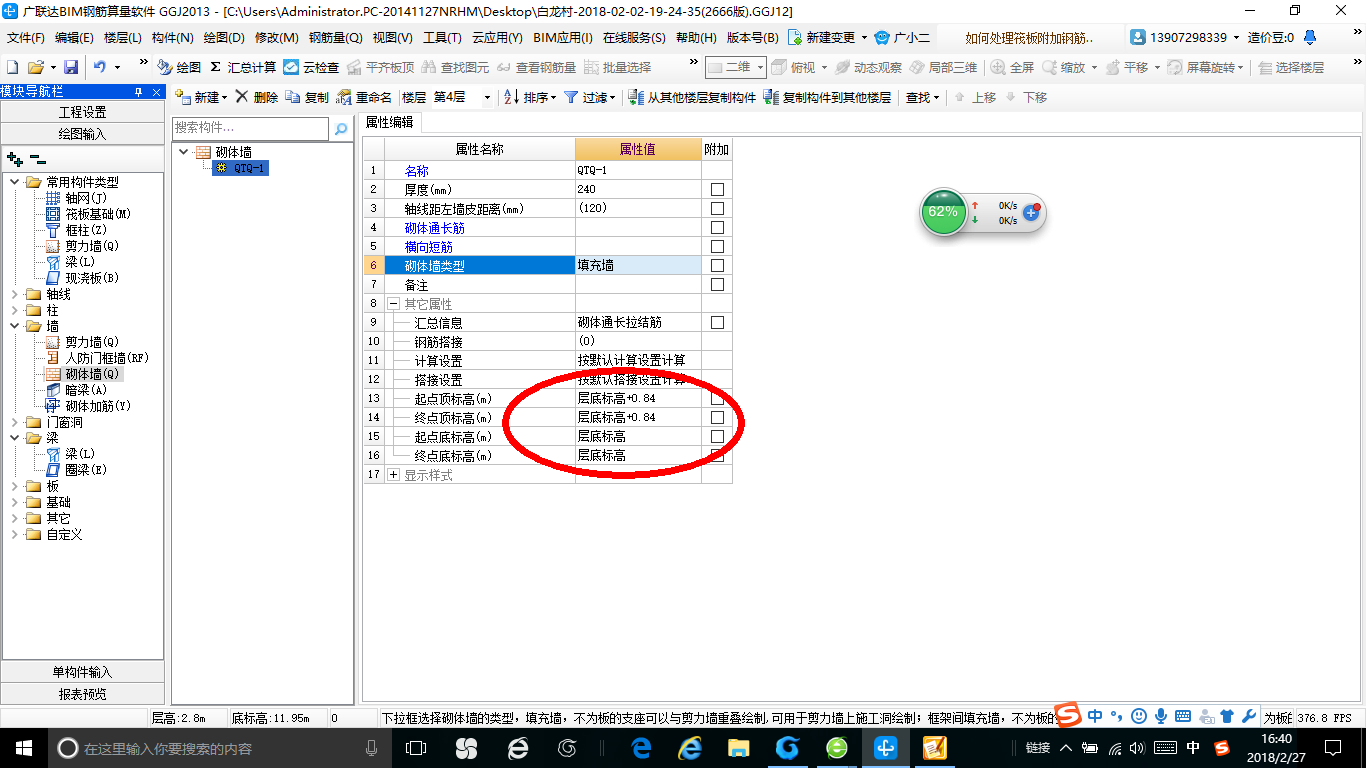Click 重命名 rename component
This screenshot has height=768, width=1366.
tap(364, 97)
